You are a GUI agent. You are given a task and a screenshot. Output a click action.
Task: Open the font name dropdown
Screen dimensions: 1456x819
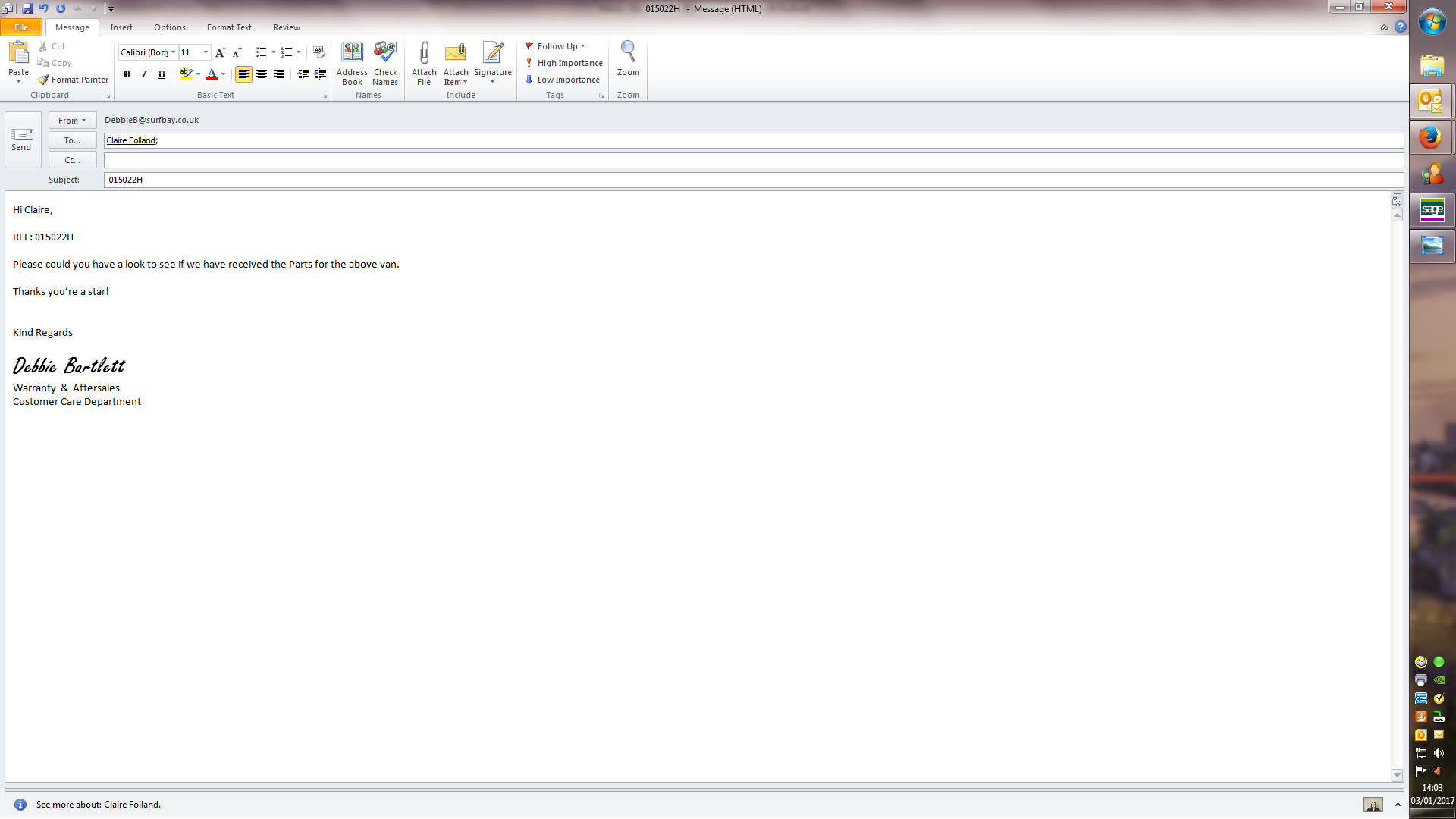point(174,52)
